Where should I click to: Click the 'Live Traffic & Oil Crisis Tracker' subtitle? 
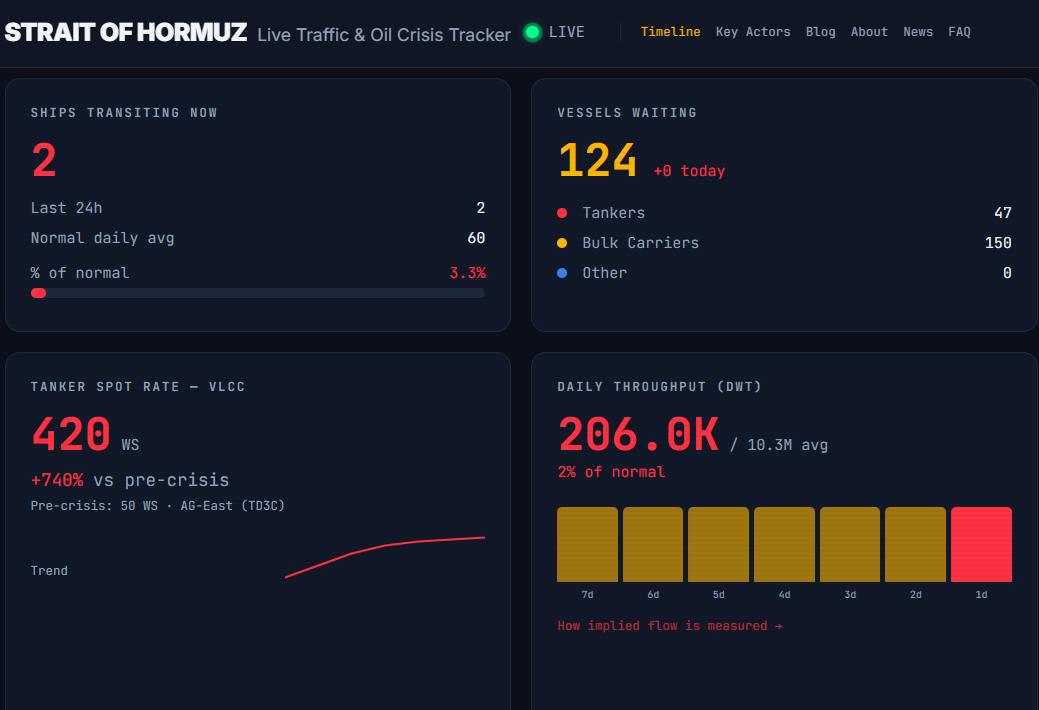[x=384, y=34]
